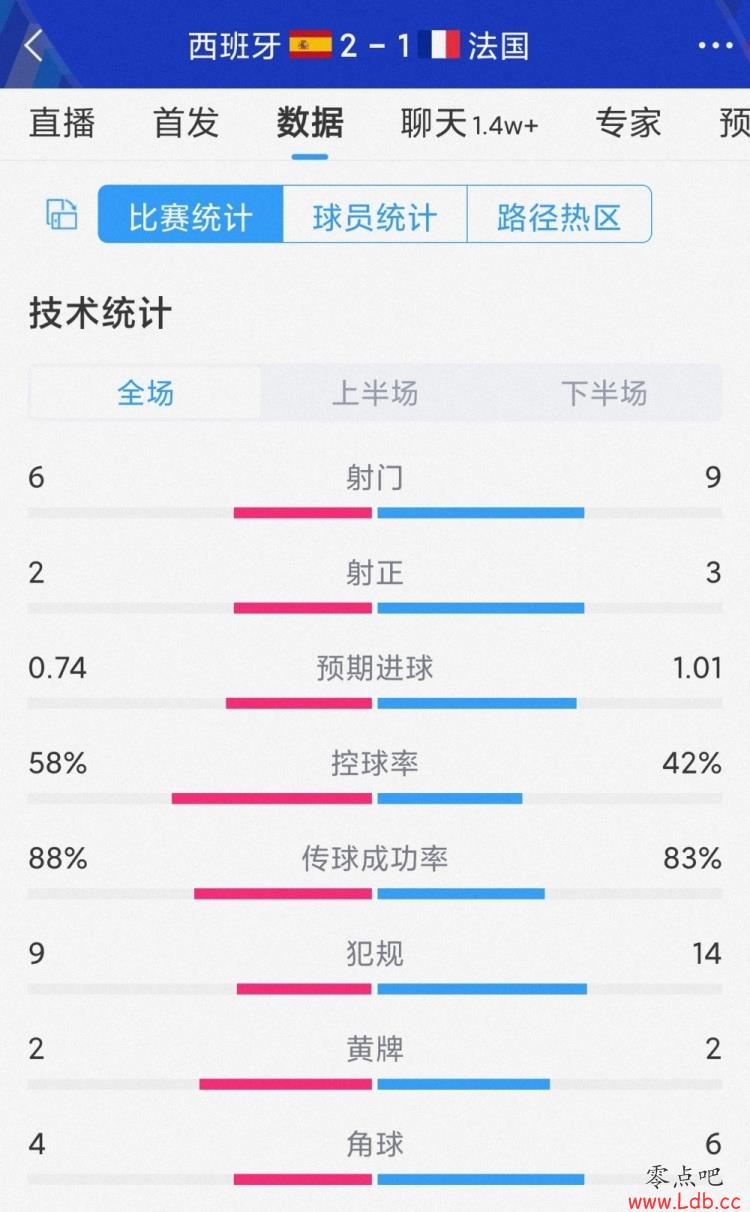Tap the 预期进球 stat label
Viewport: 750px width, 1212px height.
tap(375, 668)
